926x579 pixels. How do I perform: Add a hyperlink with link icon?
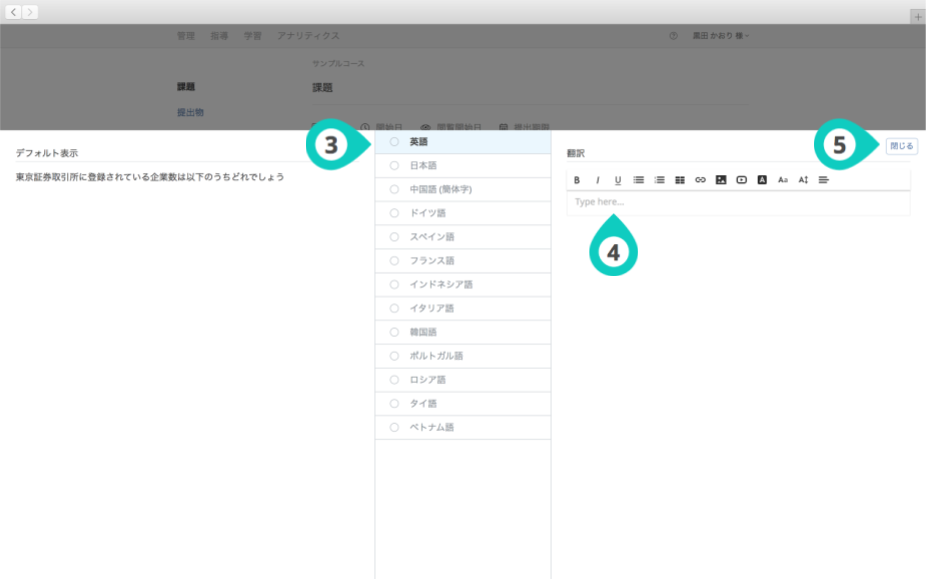click(700, 180)
